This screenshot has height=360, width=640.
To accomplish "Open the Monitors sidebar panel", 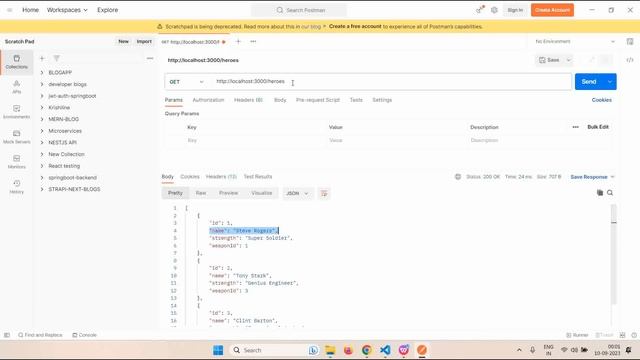I will pyautogui.click(x=16, y=162).
